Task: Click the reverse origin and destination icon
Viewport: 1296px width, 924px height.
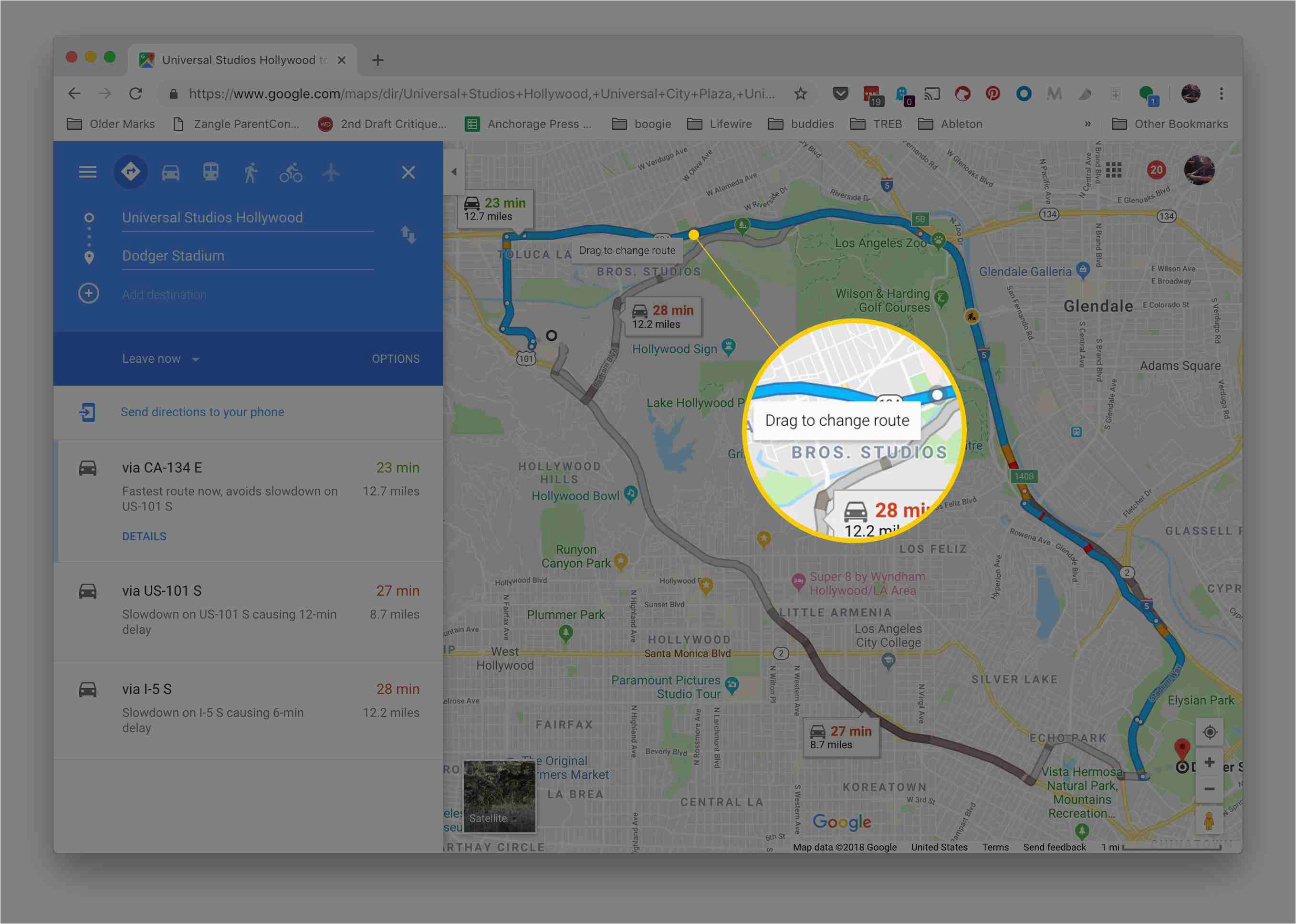Action: coord(409,235)
